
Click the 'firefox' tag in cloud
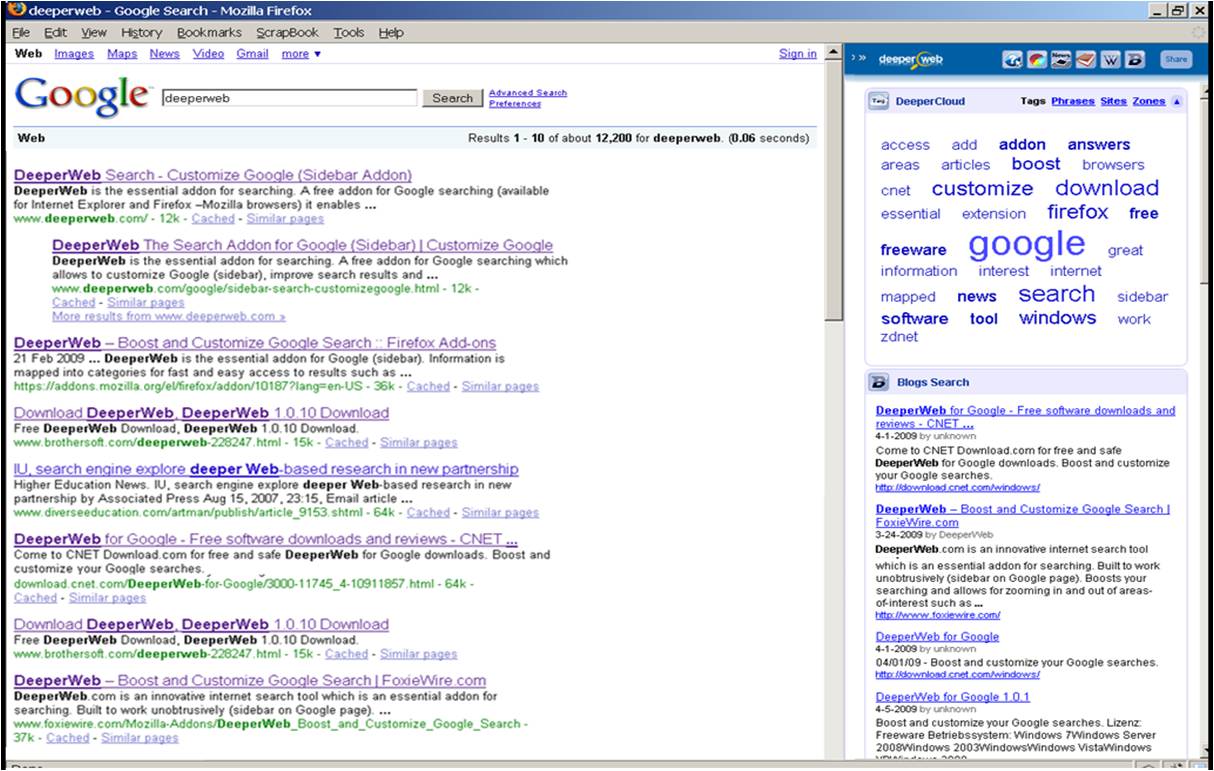[x=1078, y=212]
